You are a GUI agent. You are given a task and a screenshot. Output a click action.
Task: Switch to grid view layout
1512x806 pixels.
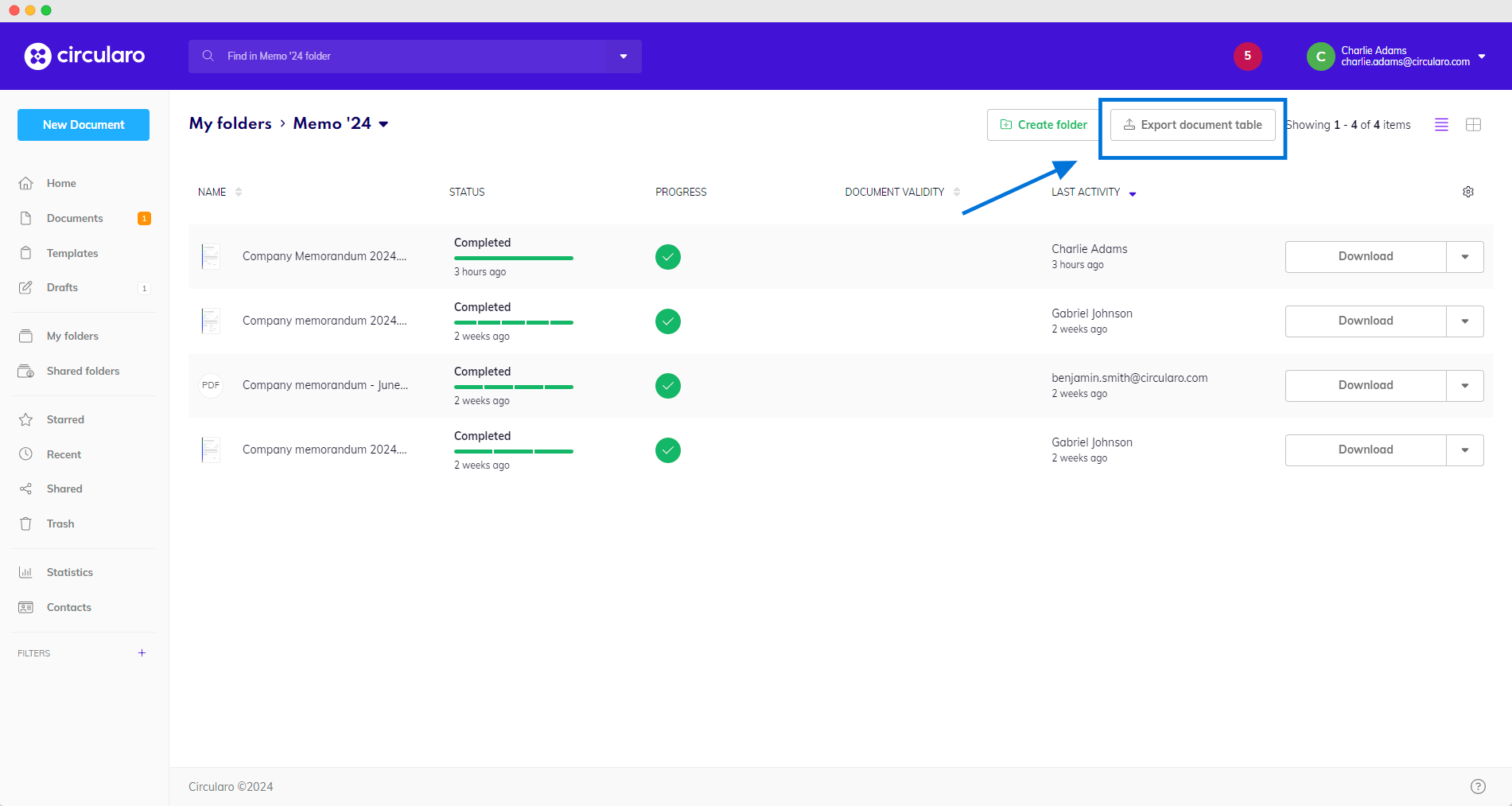[1473, 125]
